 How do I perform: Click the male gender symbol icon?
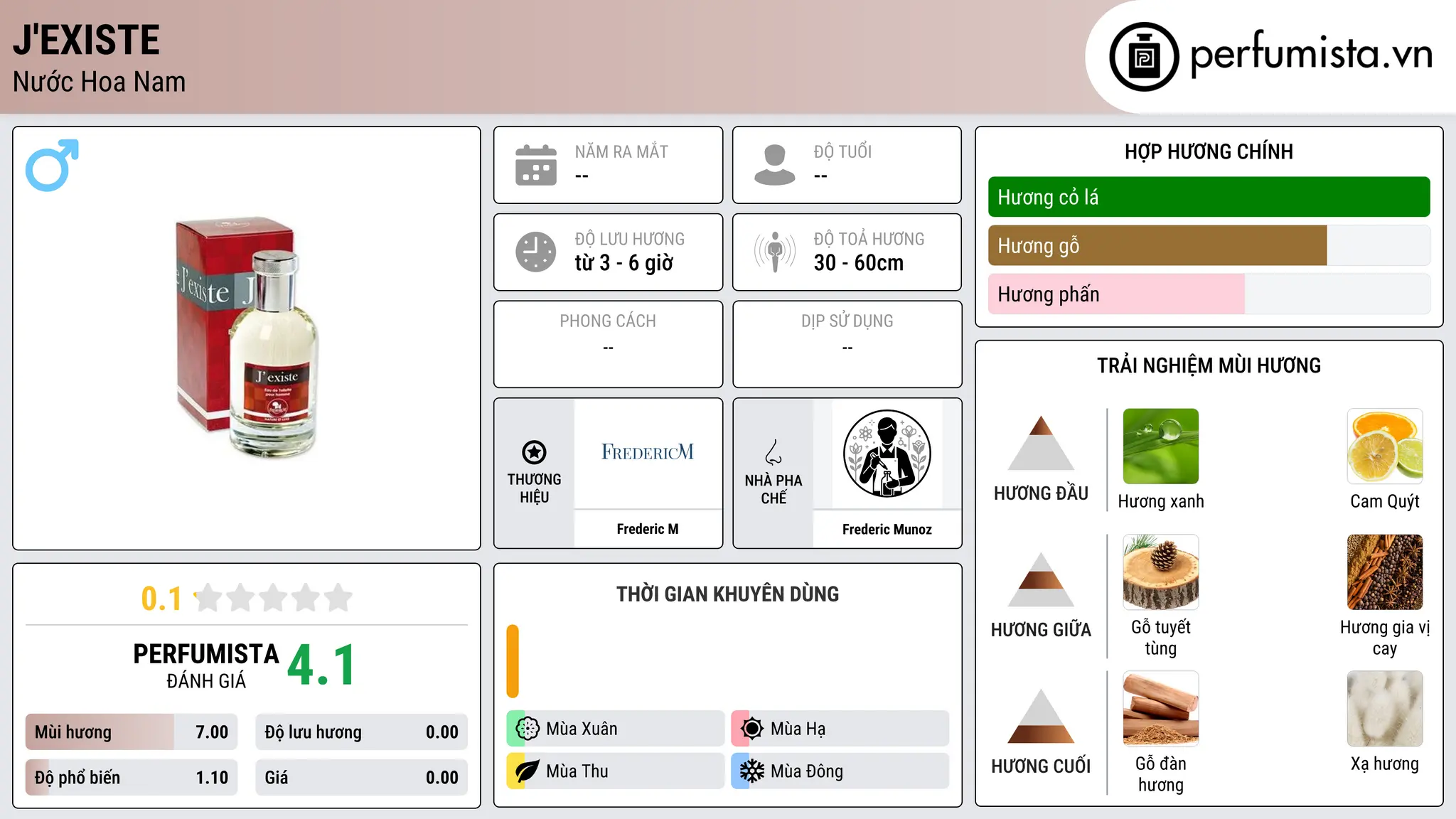[x=52, y=165]
